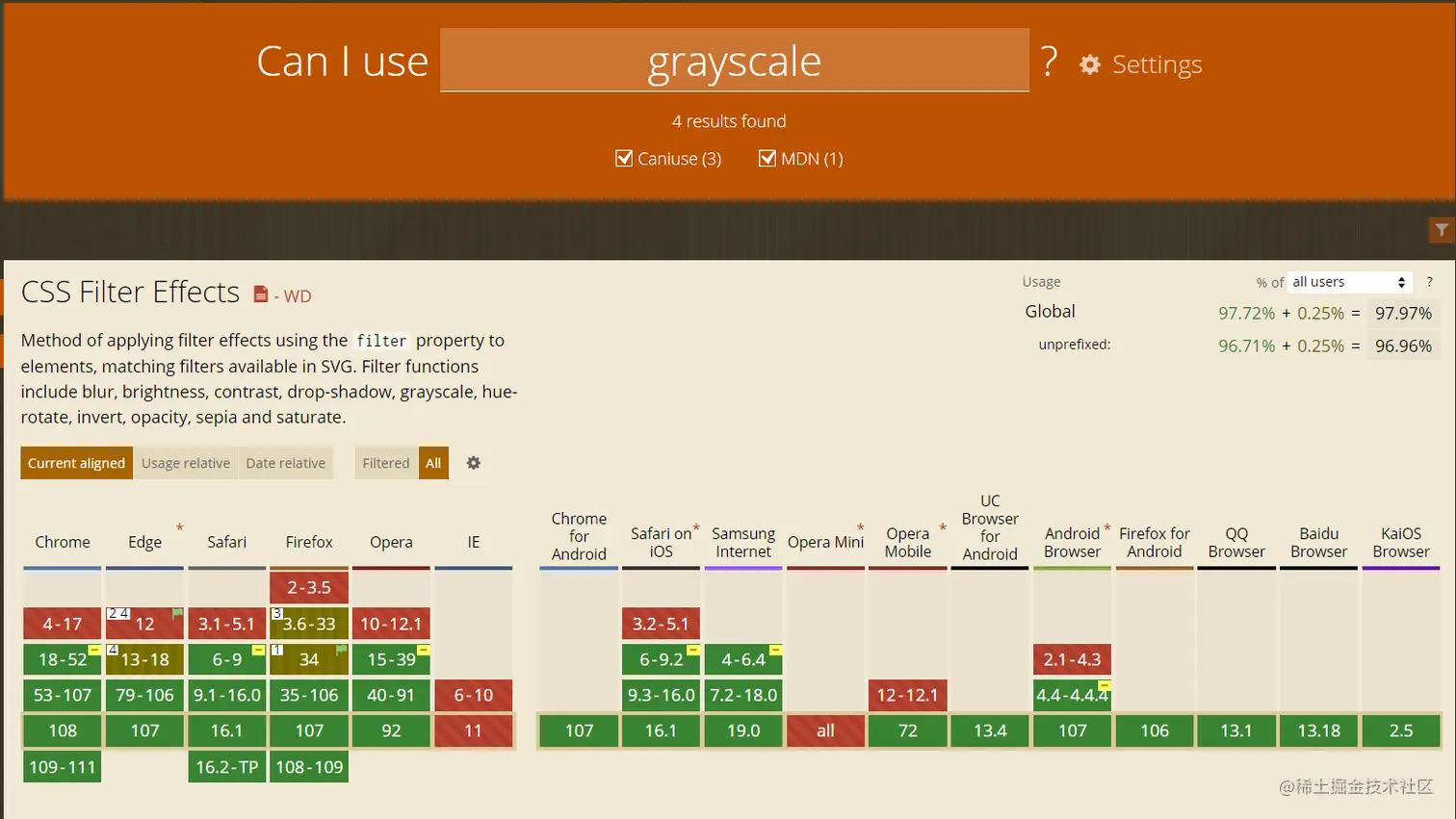Image resolution: width=1456 pixels, height=819 pixels.
Task: Select the Firefox 34 cell
Action: pyautogui.click(x=309, y=659)
